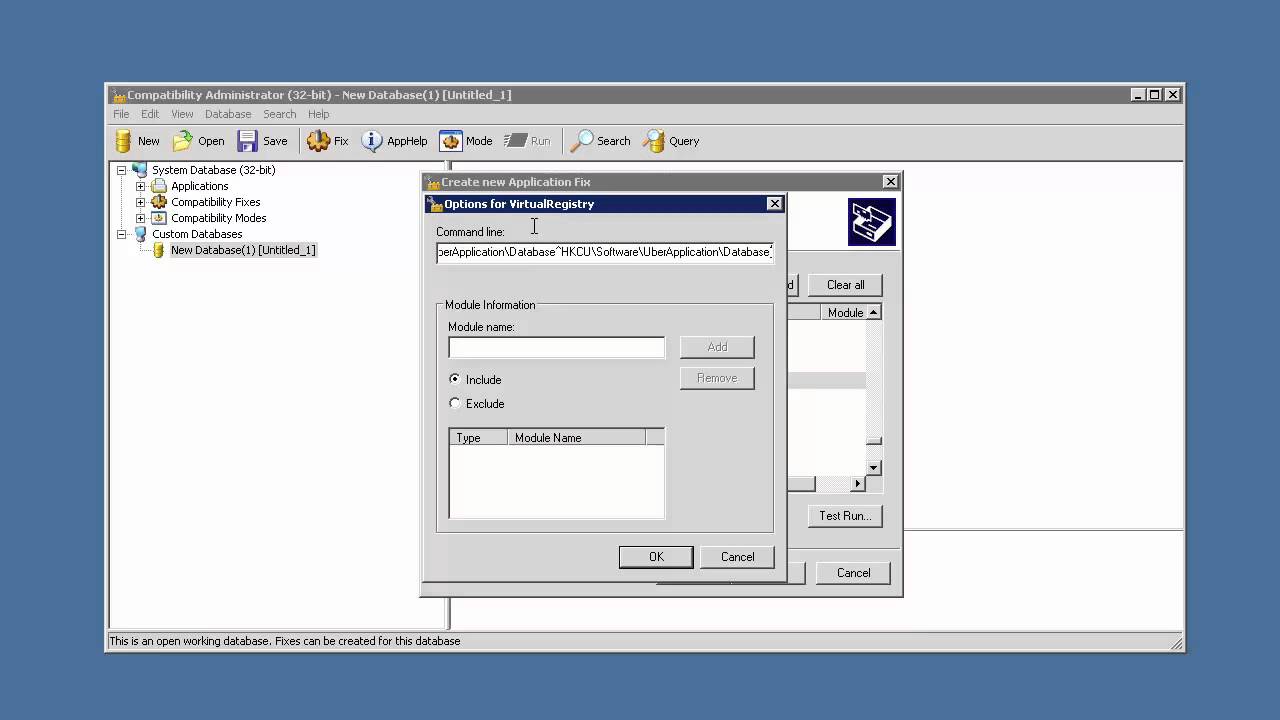Viewport: 1280px width, 720px height.
Task: Select the Compatibility Fixes tree label
Action: [x=215, y=202]
